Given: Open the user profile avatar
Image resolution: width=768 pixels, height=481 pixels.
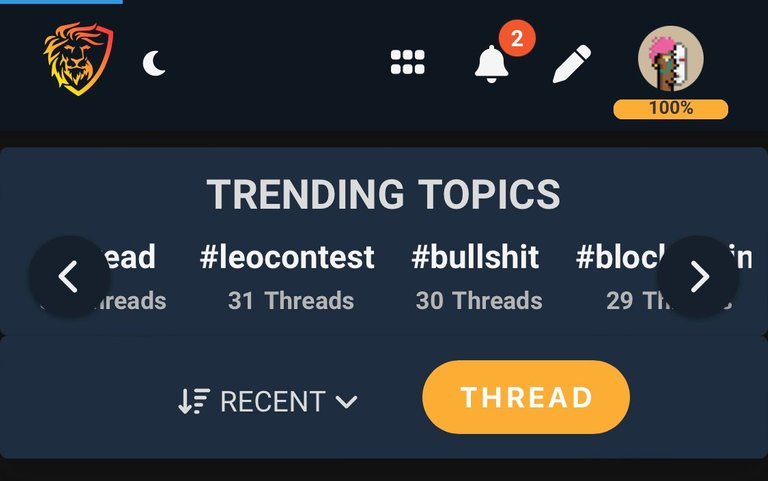Looking at the screenshot, I should coord(671,59).
